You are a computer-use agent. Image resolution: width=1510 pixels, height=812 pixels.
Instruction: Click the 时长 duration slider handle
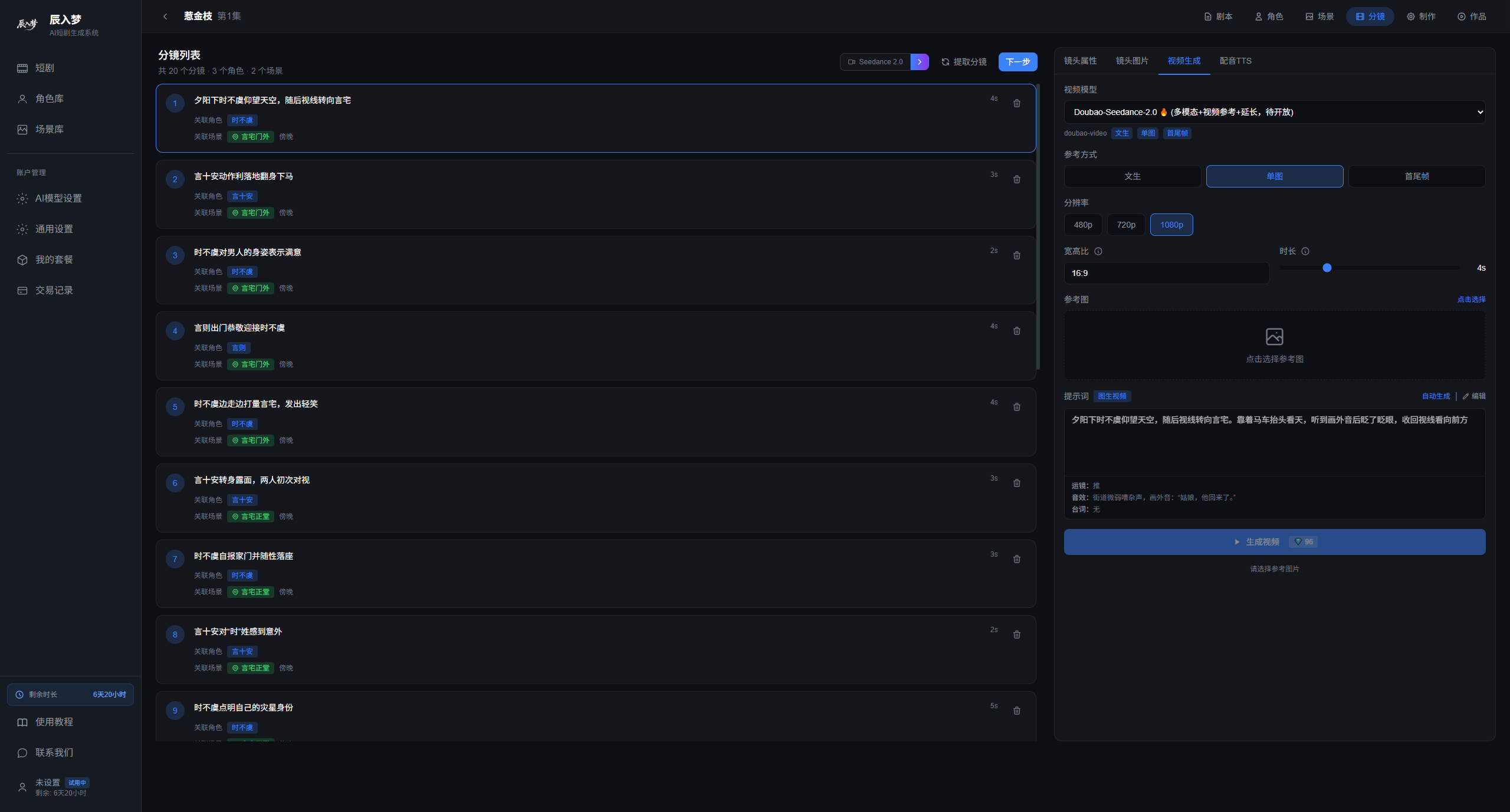coord(1327,268)
